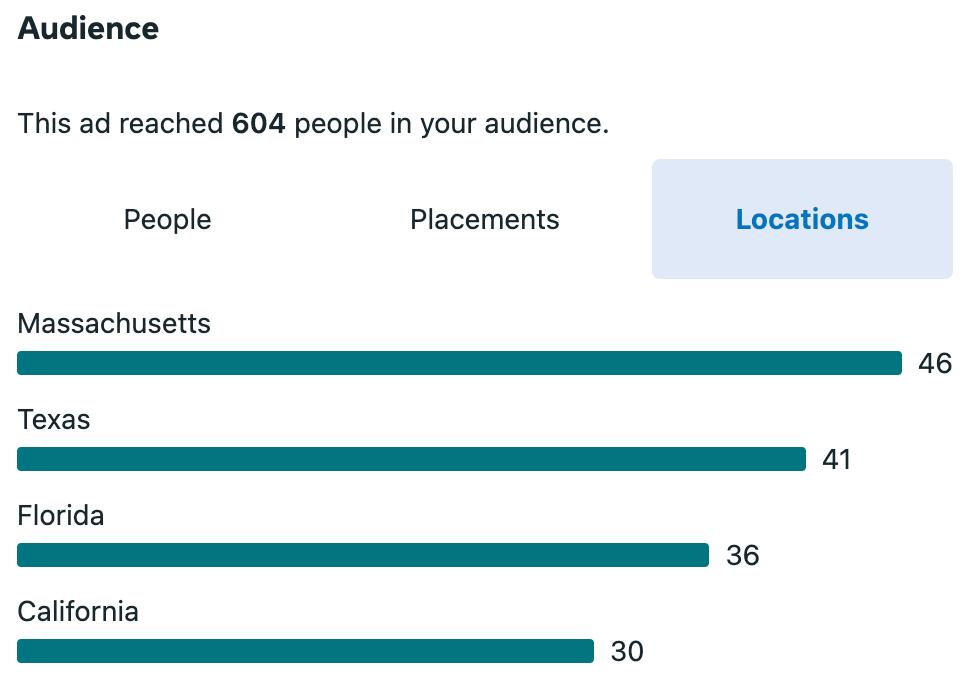Click the word 'audience.' ending the sentence
Image resolution: width=980 pixels, height=674 pixels.
[546, 123]
